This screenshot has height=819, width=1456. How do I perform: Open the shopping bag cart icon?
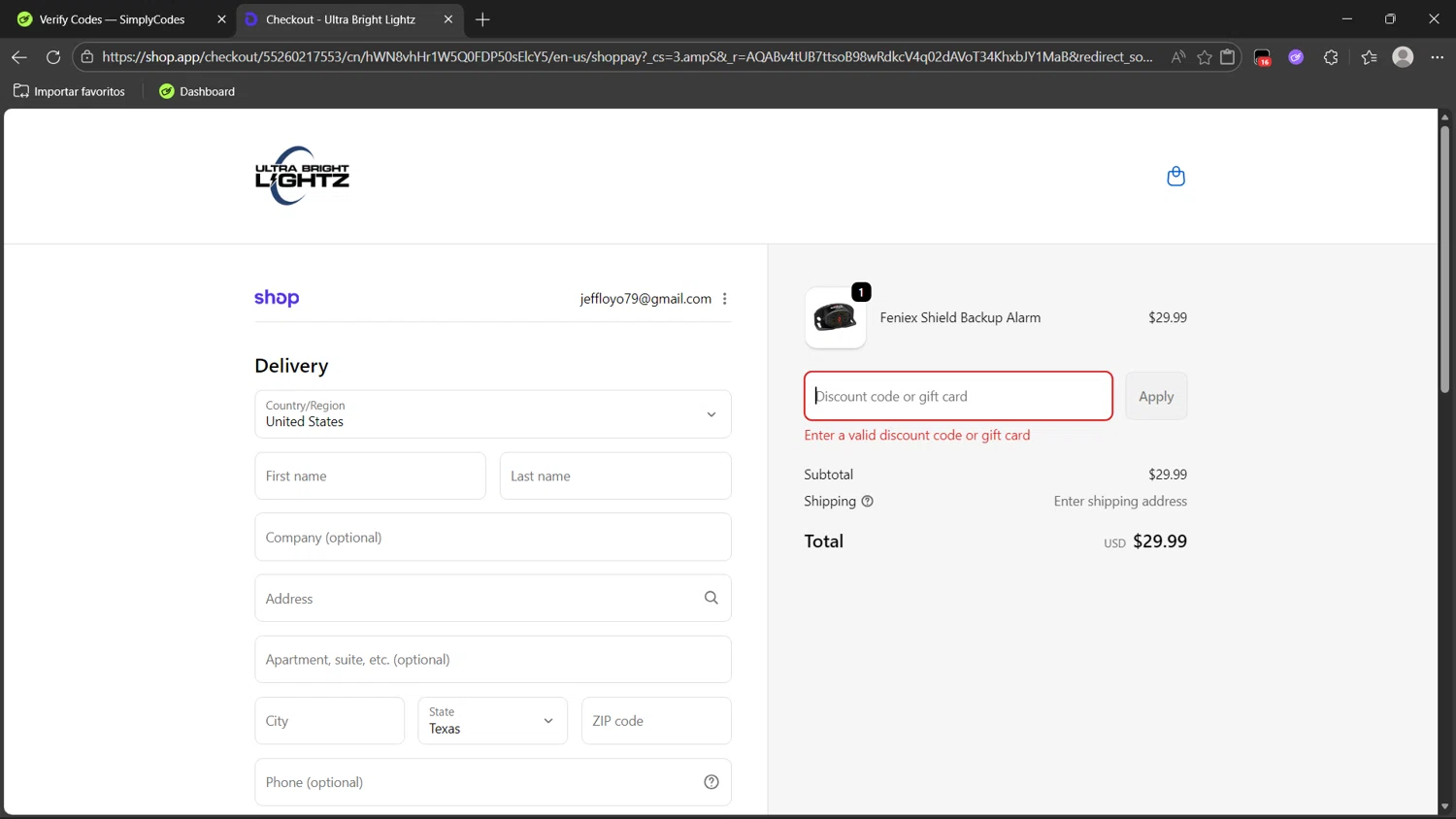pos(1175,176)
